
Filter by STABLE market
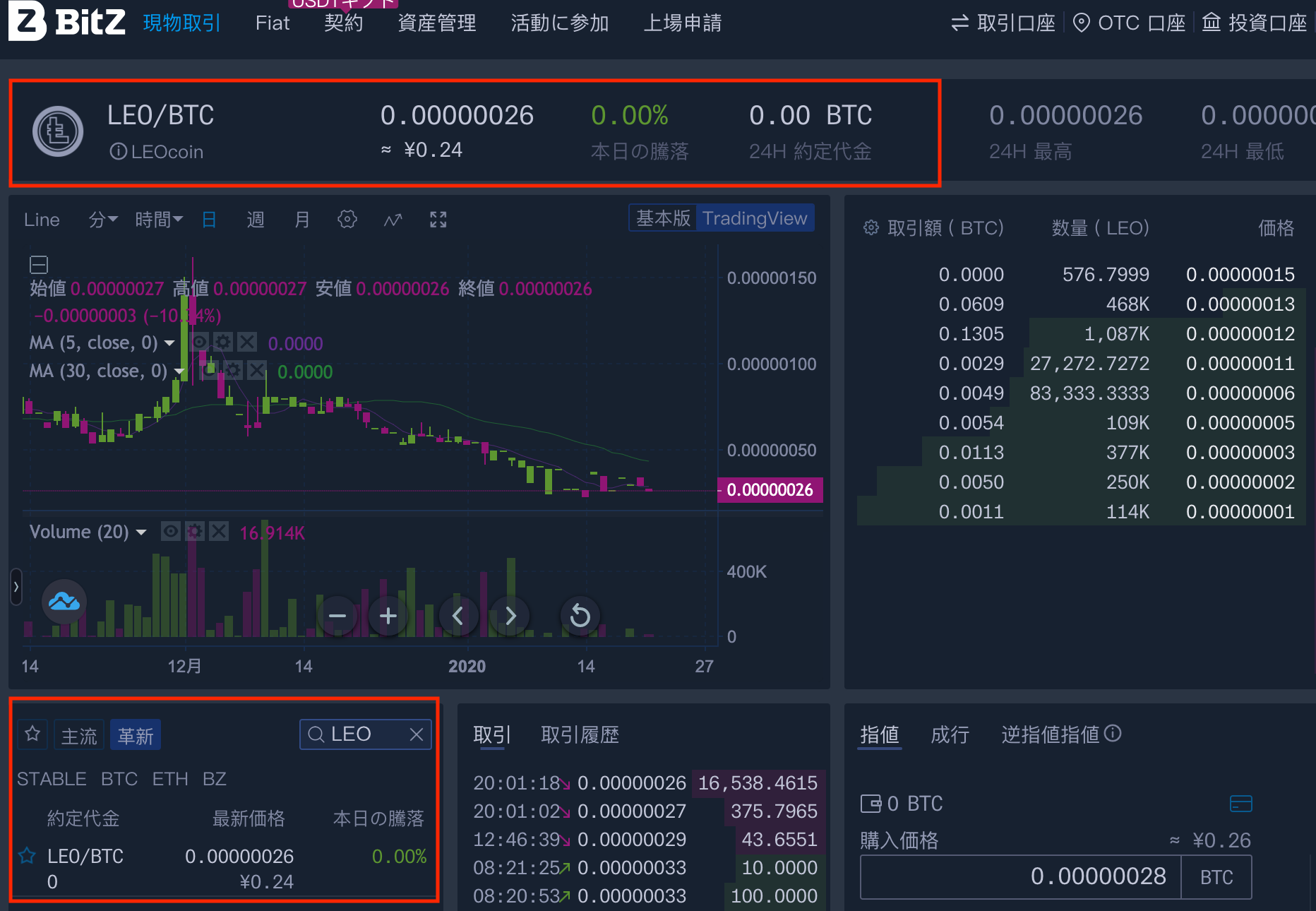point(52,779)
